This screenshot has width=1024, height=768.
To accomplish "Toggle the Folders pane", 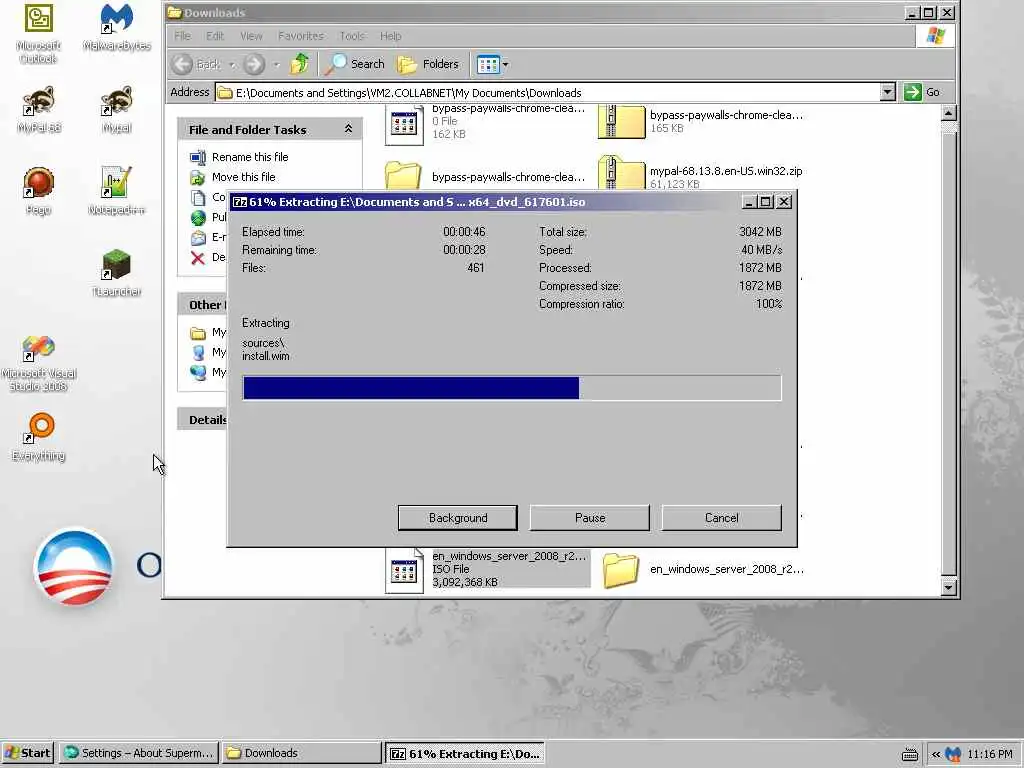I will pos(428,64).
